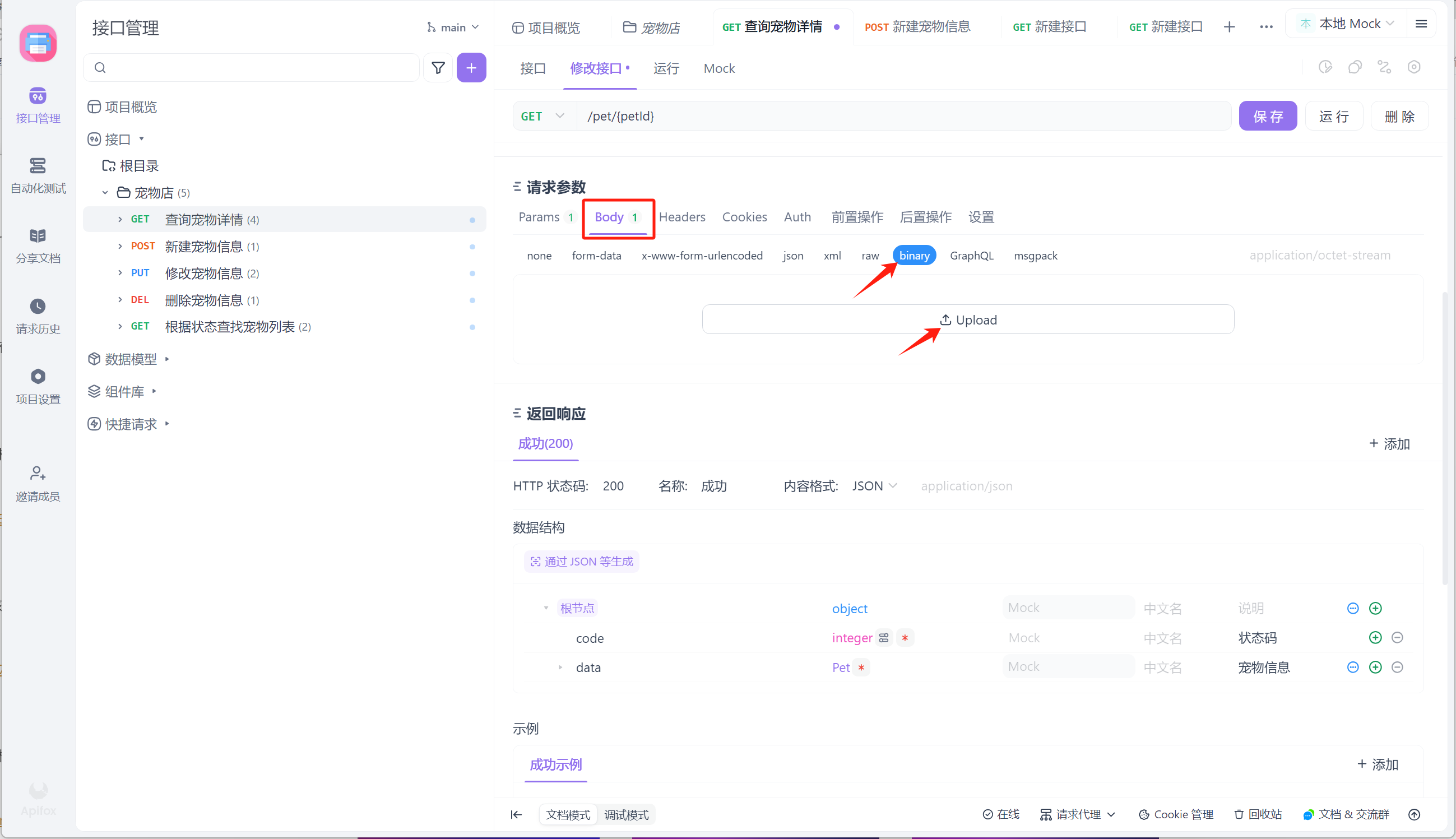Click the filter funnel icon
Screen dimensions: 1456x839
438,68
